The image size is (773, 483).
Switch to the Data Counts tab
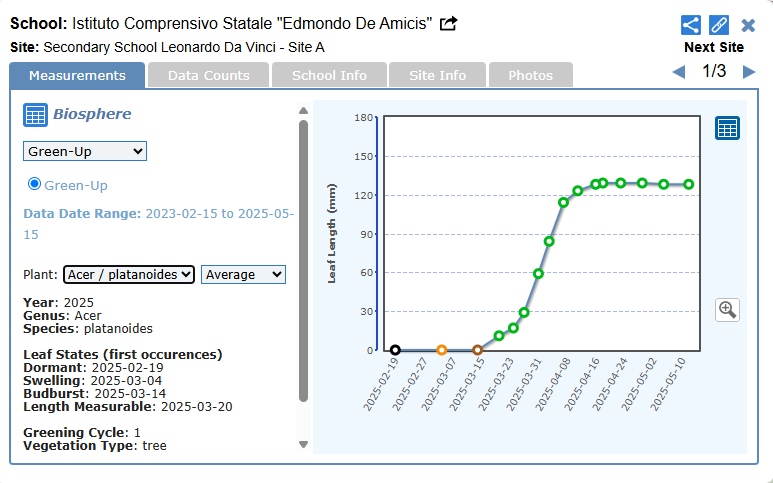208,75
